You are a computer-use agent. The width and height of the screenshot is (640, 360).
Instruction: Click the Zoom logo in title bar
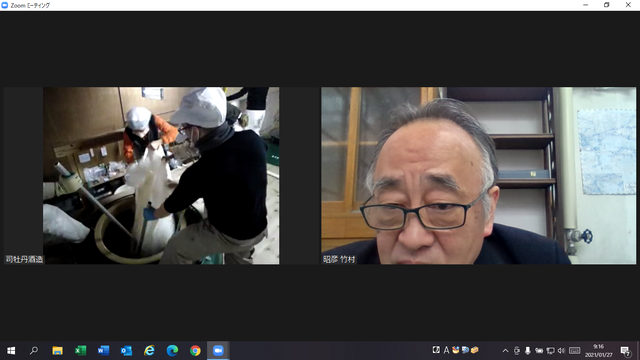[5, 5]
